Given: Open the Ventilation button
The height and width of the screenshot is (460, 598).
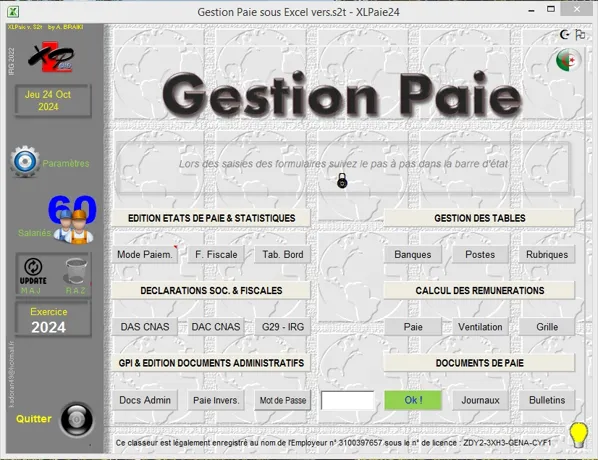Looking at the screenshot, I should (480, 327).
